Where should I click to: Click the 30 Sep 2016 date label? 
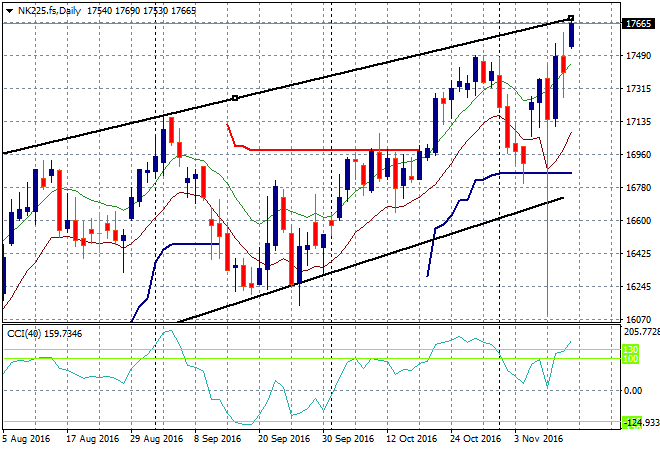coord(348,439)
